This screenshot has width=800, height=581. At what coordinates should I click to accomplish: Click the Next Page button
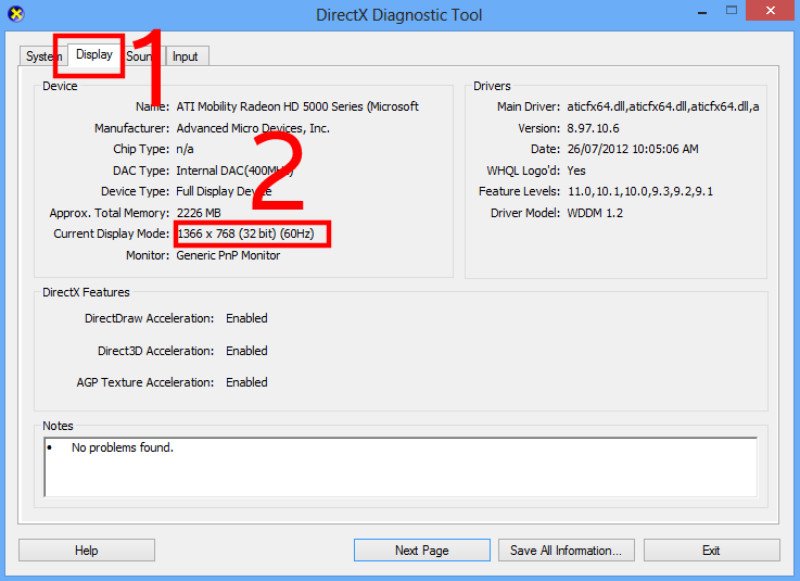click(421, 549)
